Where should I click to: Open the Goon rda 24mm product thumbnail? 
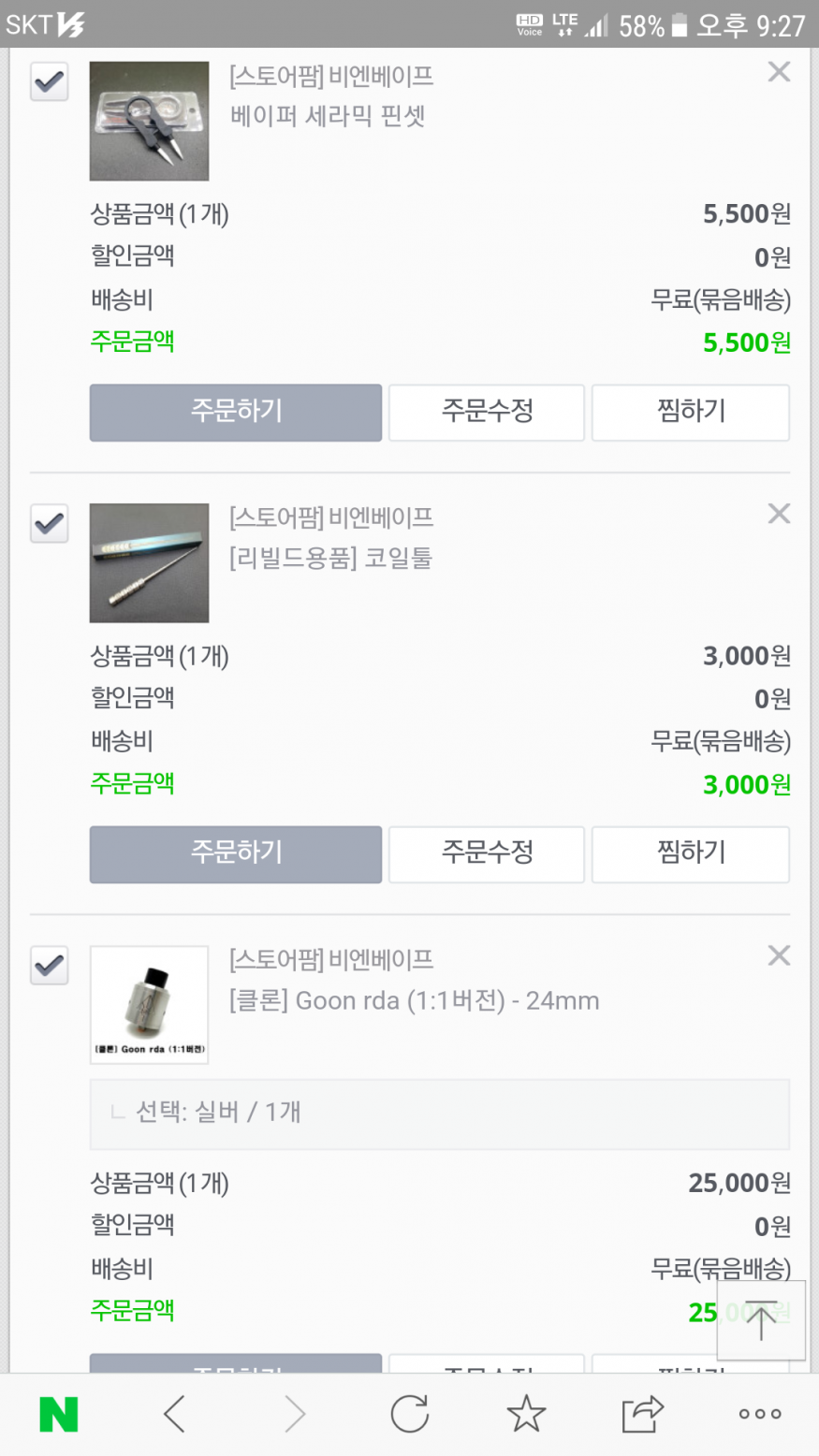coord(149,1004)
